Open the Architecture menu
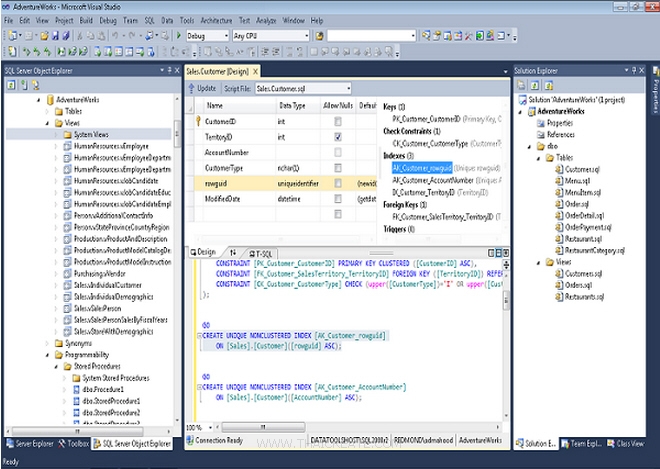Image resolution: width=660 pixels, height=469 pixels. tap(216, 20)
